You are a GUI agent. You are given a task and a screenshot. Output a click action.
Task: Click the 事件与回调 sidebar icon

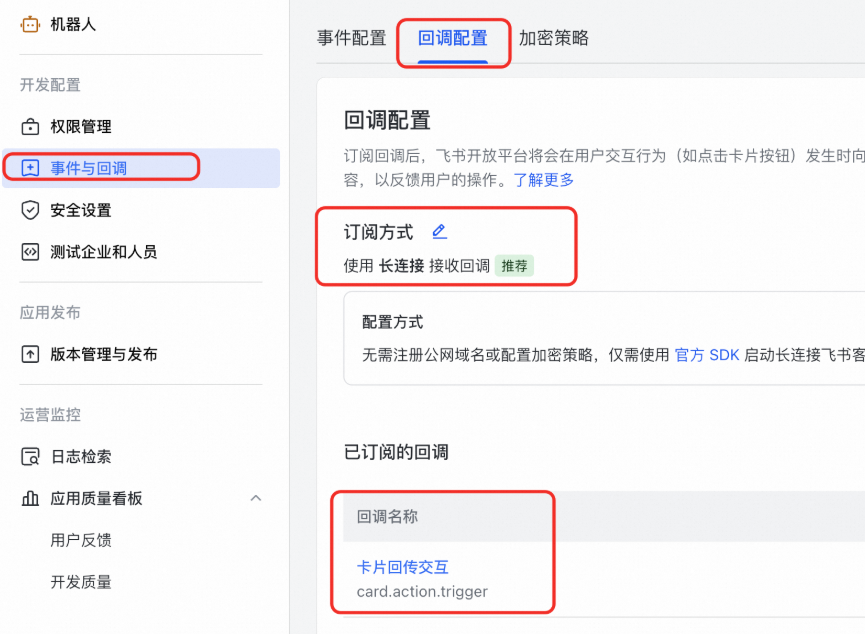coord(30,168)
